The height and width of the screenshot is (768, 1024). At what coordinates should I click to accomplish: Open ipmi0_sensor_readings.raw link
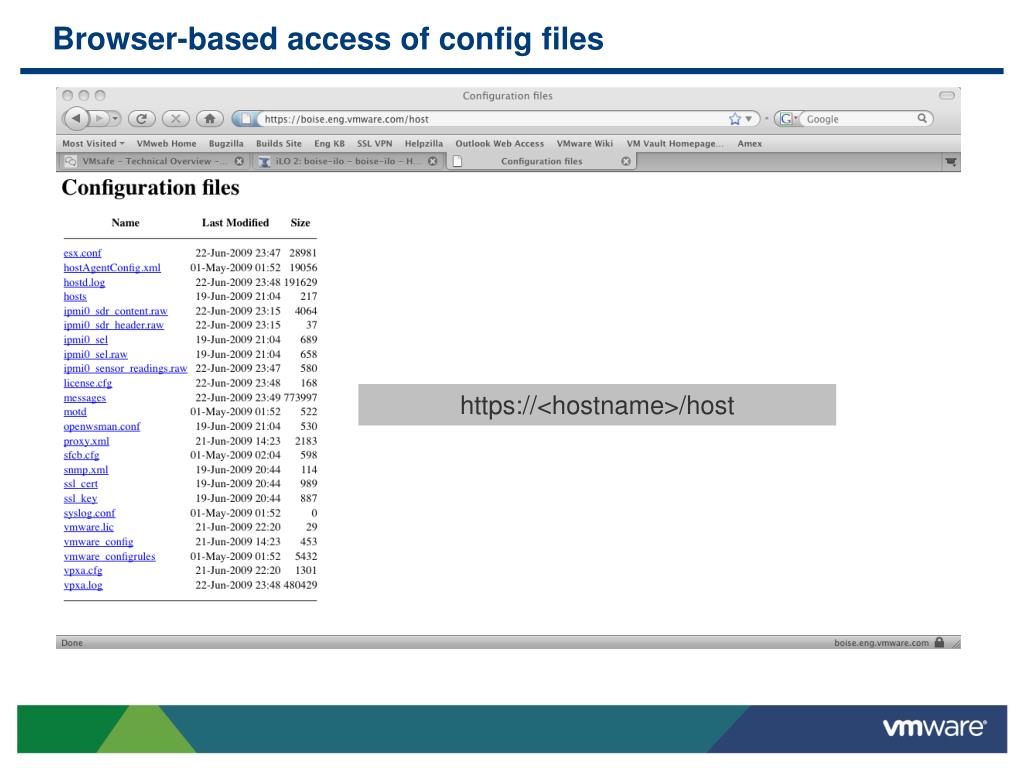click(125, 368)
